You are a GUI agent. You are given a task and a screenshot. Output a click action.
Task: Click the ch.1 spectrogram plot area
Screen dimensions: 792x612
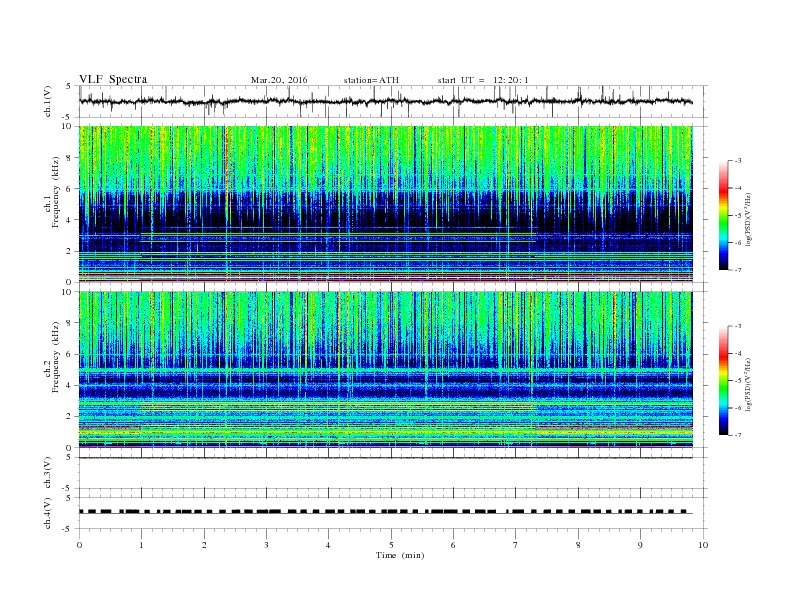386,204
